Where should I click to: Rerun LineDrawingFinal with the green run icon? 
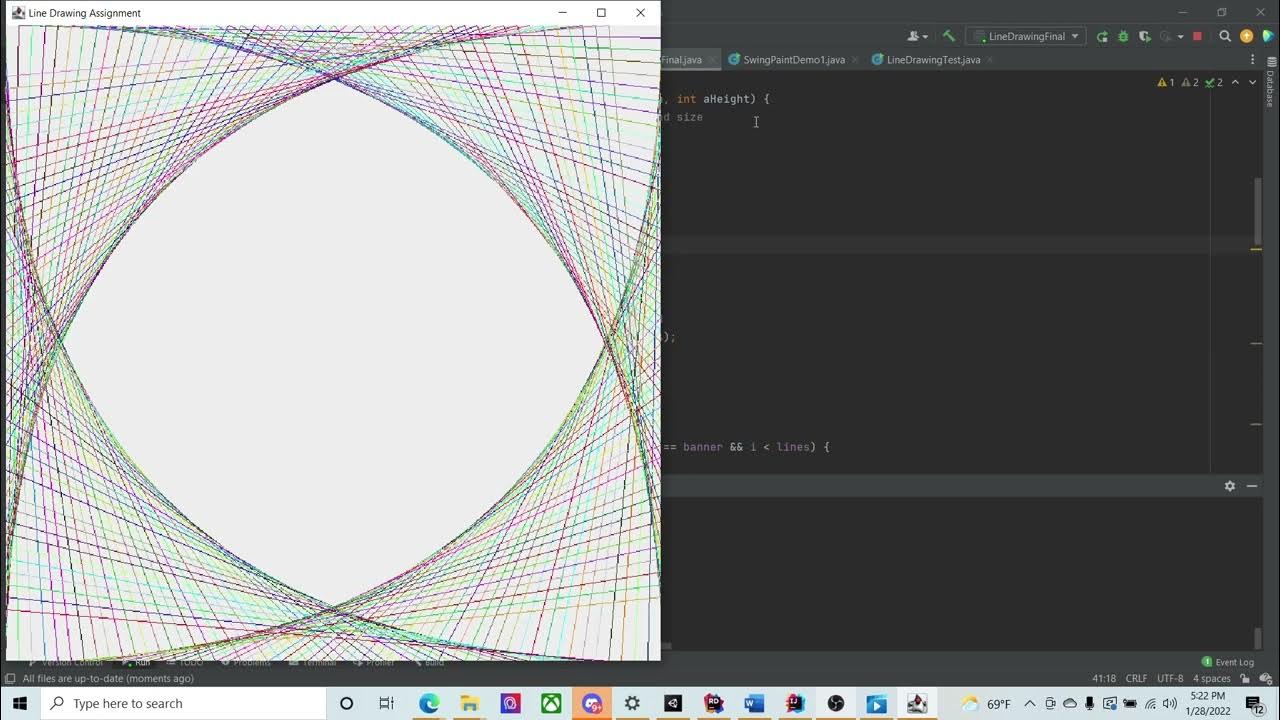click(x=1102, y=36)
